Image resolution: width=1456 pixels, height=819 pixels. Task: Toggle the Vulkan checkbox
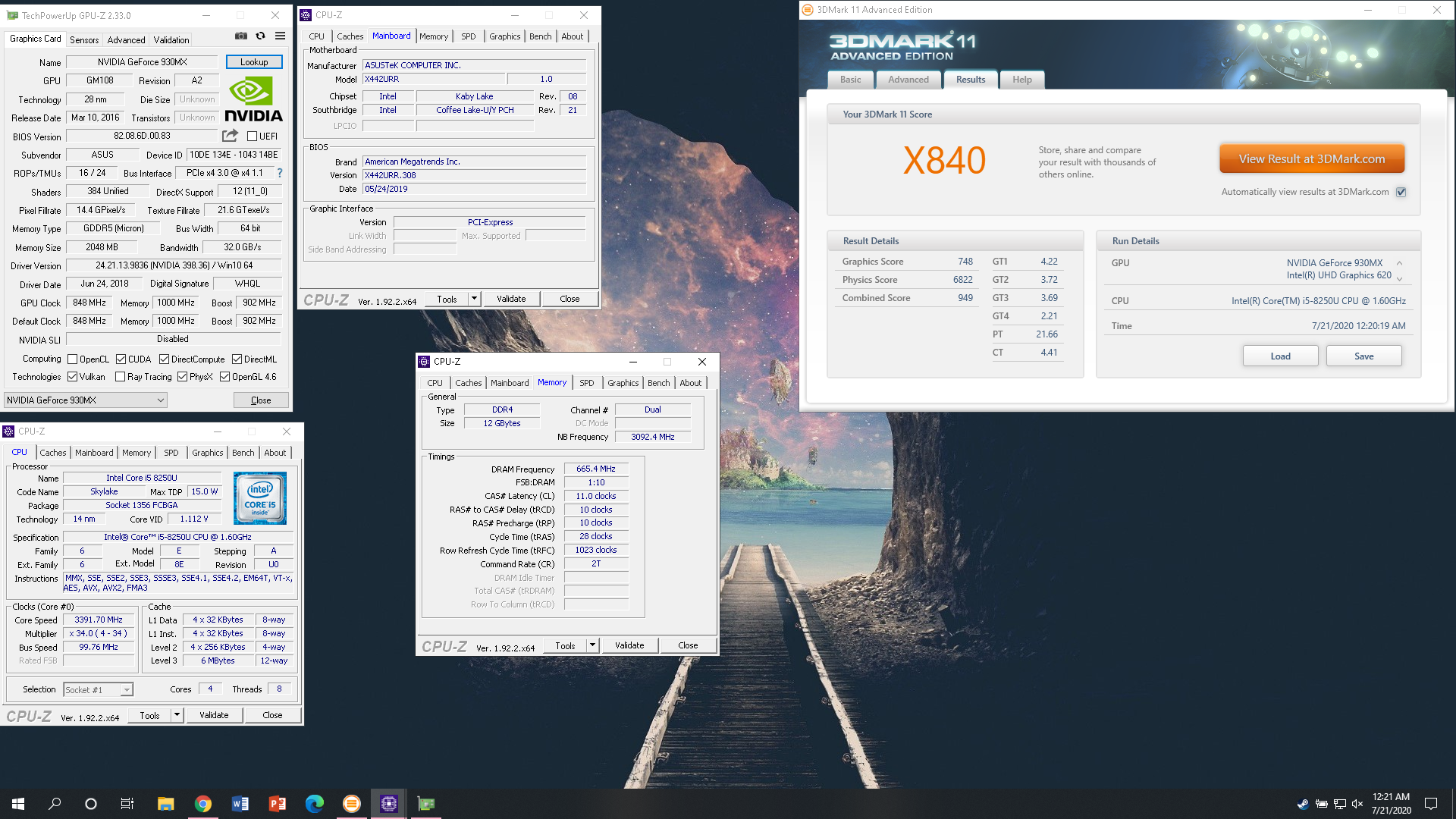tap(73, 377)
